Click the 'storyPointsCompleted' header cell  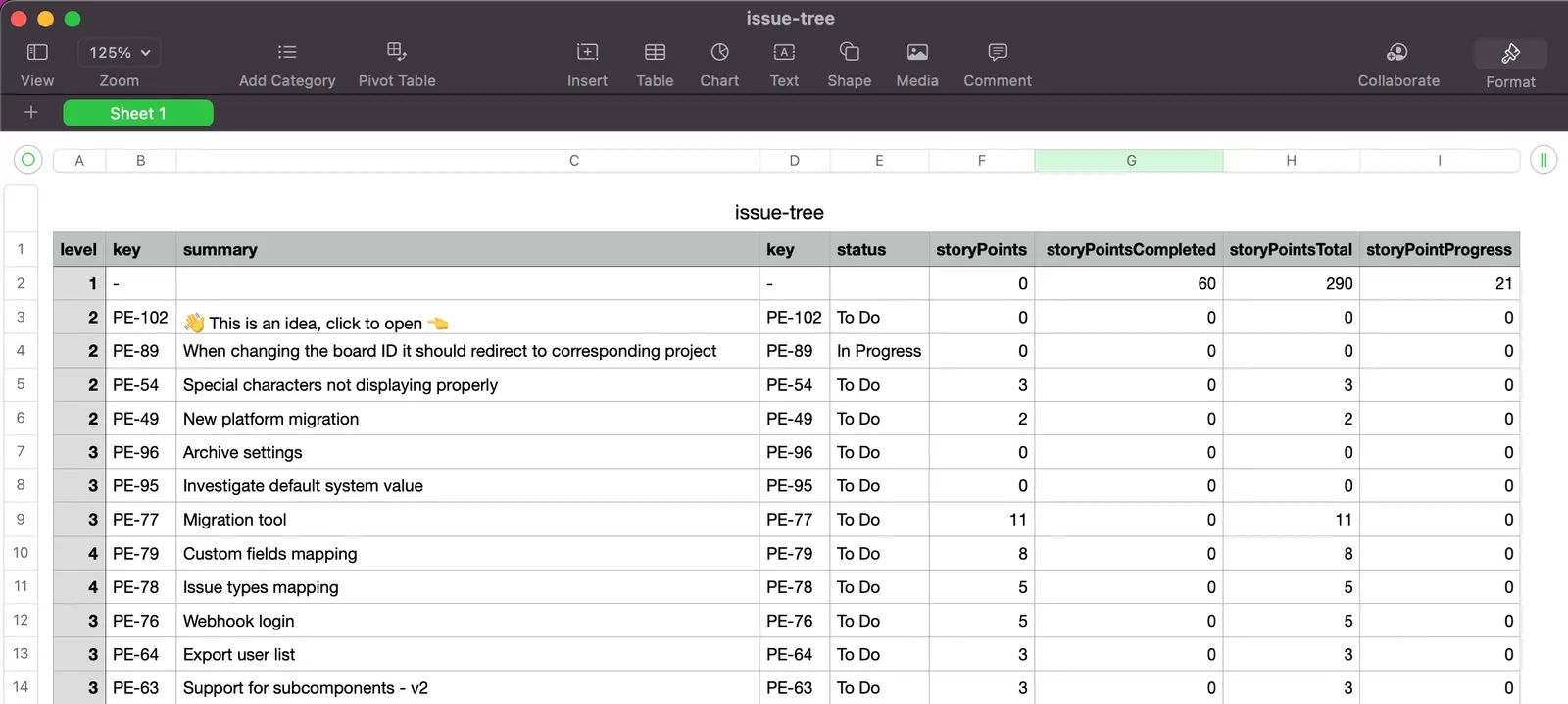(1129, 249)
